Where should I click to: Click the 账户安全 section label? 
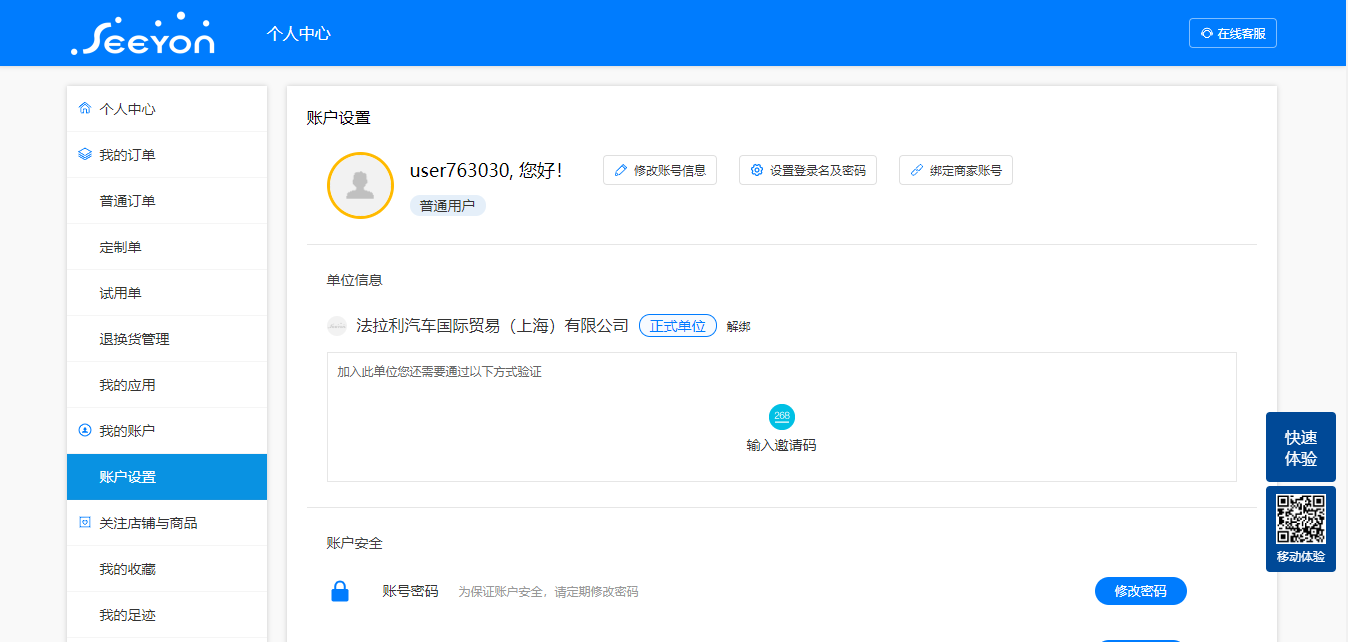355,543
